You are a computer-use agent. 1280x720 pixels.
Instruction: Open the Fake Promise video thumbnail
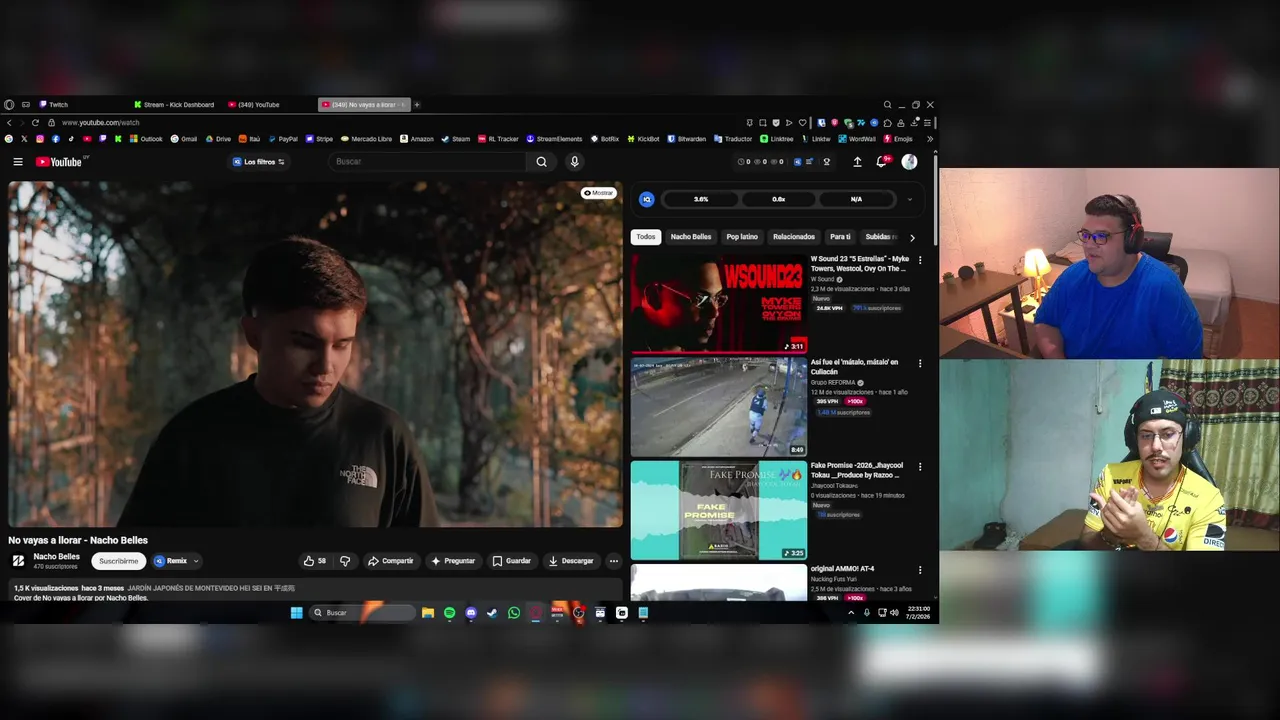click(x=718, y=510)
